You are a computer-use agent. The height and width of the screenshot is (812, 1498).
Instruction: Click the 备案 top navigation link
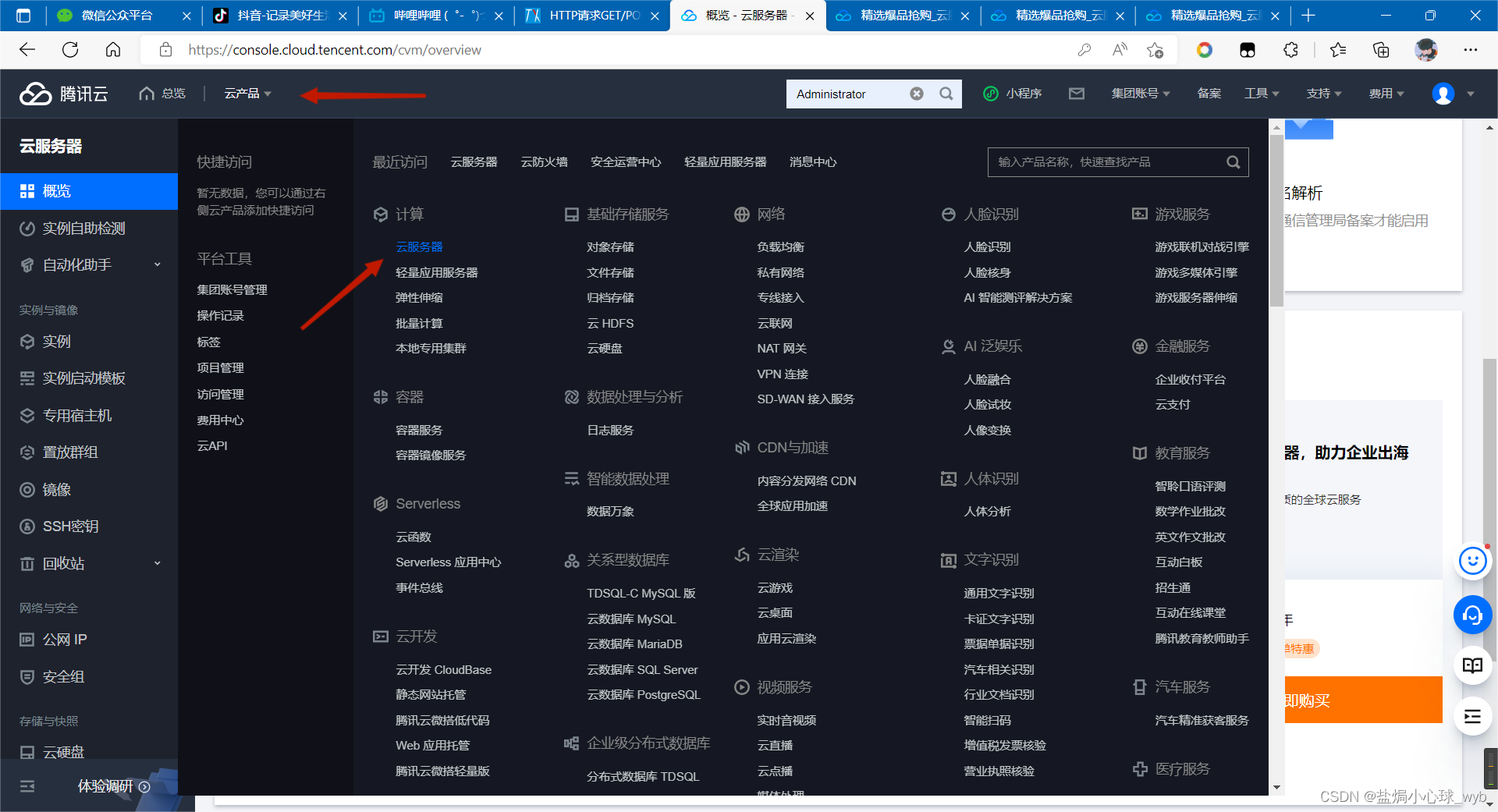1209,94
